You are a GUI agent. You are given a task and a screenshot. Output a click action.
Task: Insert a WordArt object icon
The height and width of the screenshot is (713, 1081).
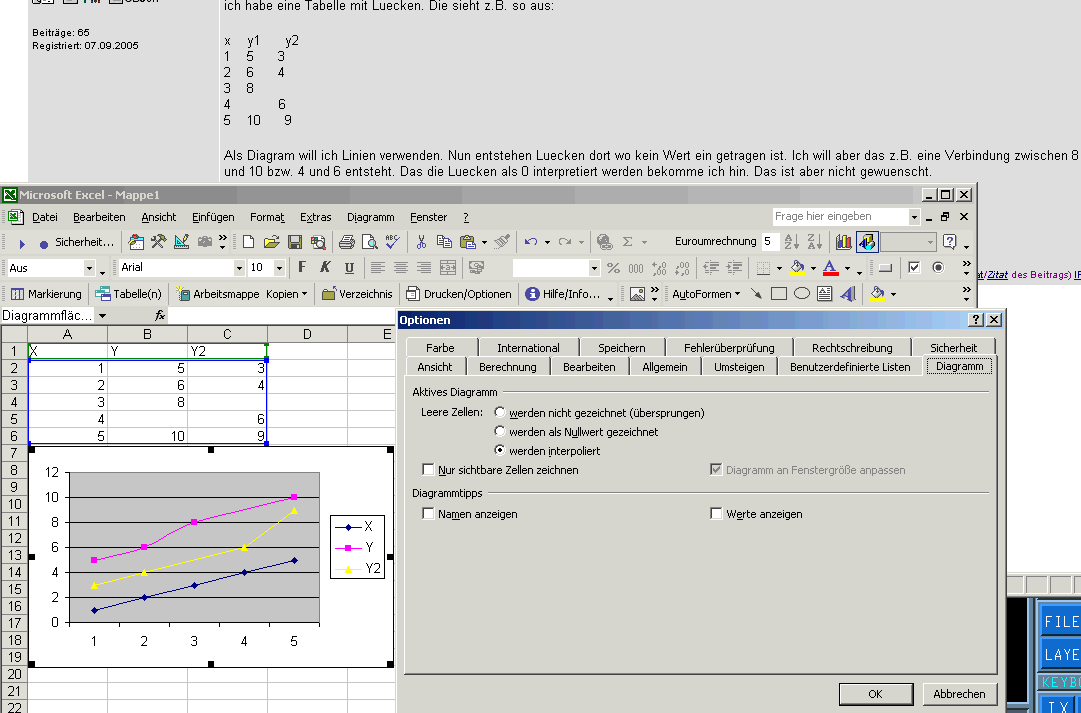click(x=848, y=294)
